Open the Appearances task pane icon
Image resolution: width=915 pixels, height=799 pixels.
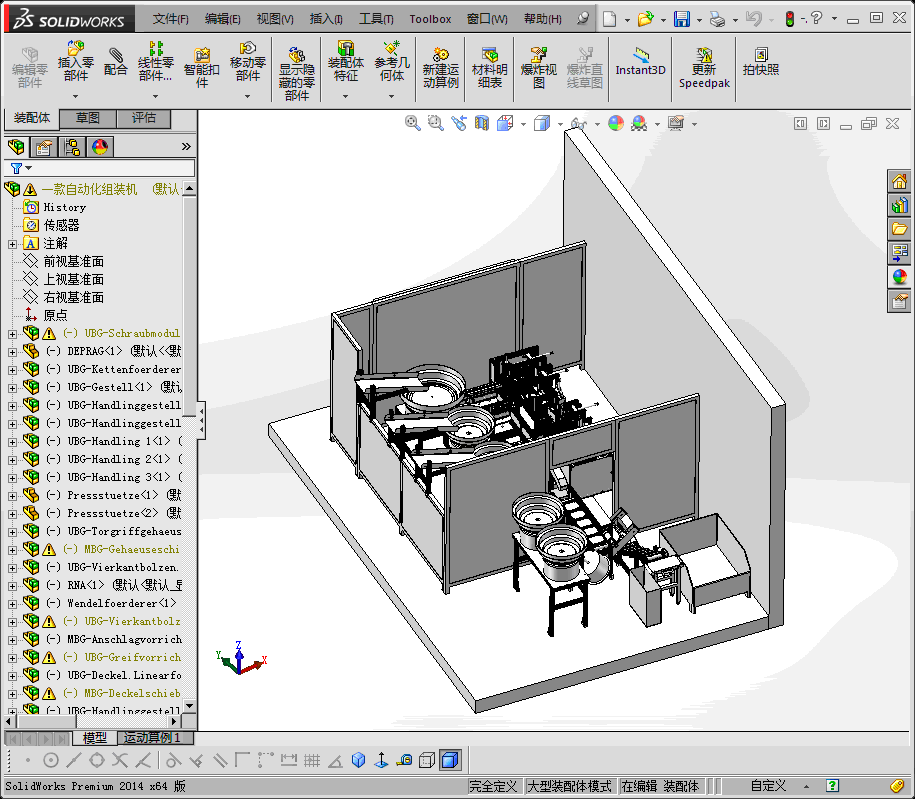(899, 277)
